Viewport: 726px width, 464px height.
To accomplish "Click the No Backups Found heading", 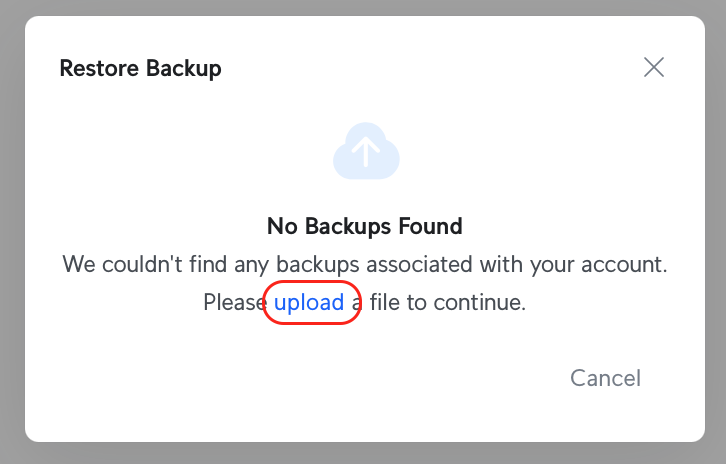I will 365,226.
